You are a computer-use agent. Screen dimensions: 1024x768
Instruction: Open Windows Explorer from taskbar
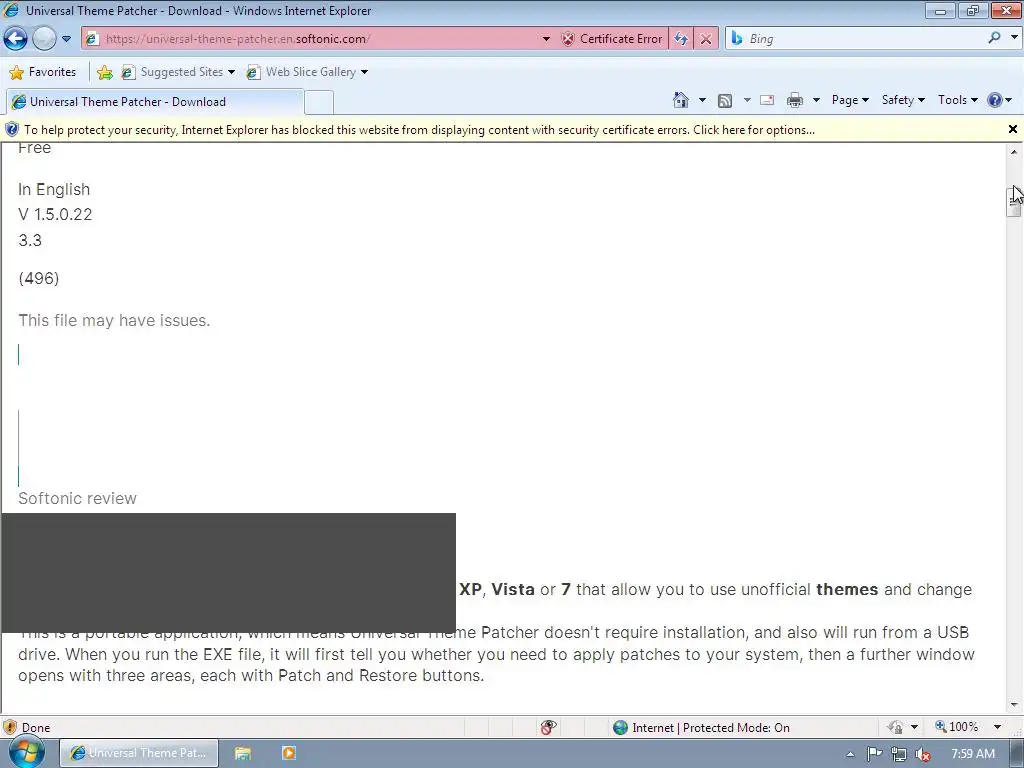point(243,753)
